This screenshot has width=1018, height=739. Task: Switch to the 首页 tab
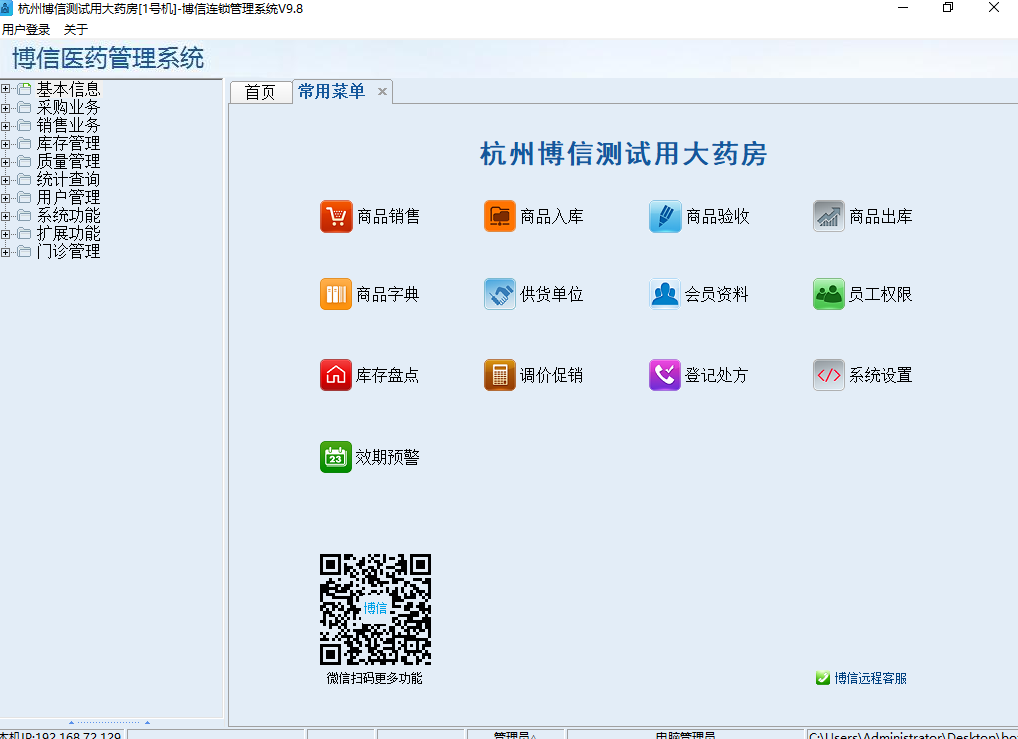260,92
